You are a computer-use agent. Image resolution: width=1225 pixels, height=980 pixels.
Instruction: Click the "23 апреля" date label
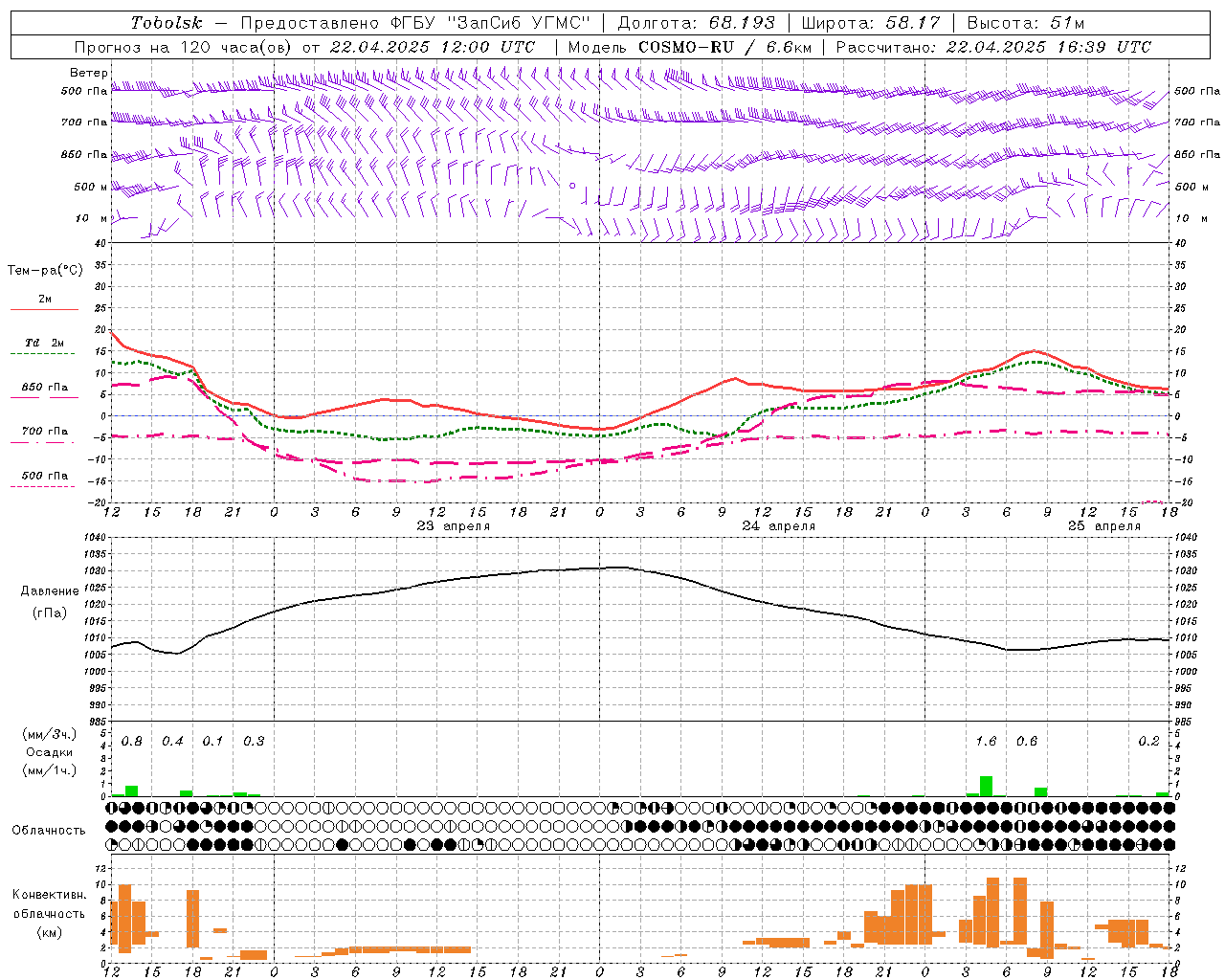454,526
